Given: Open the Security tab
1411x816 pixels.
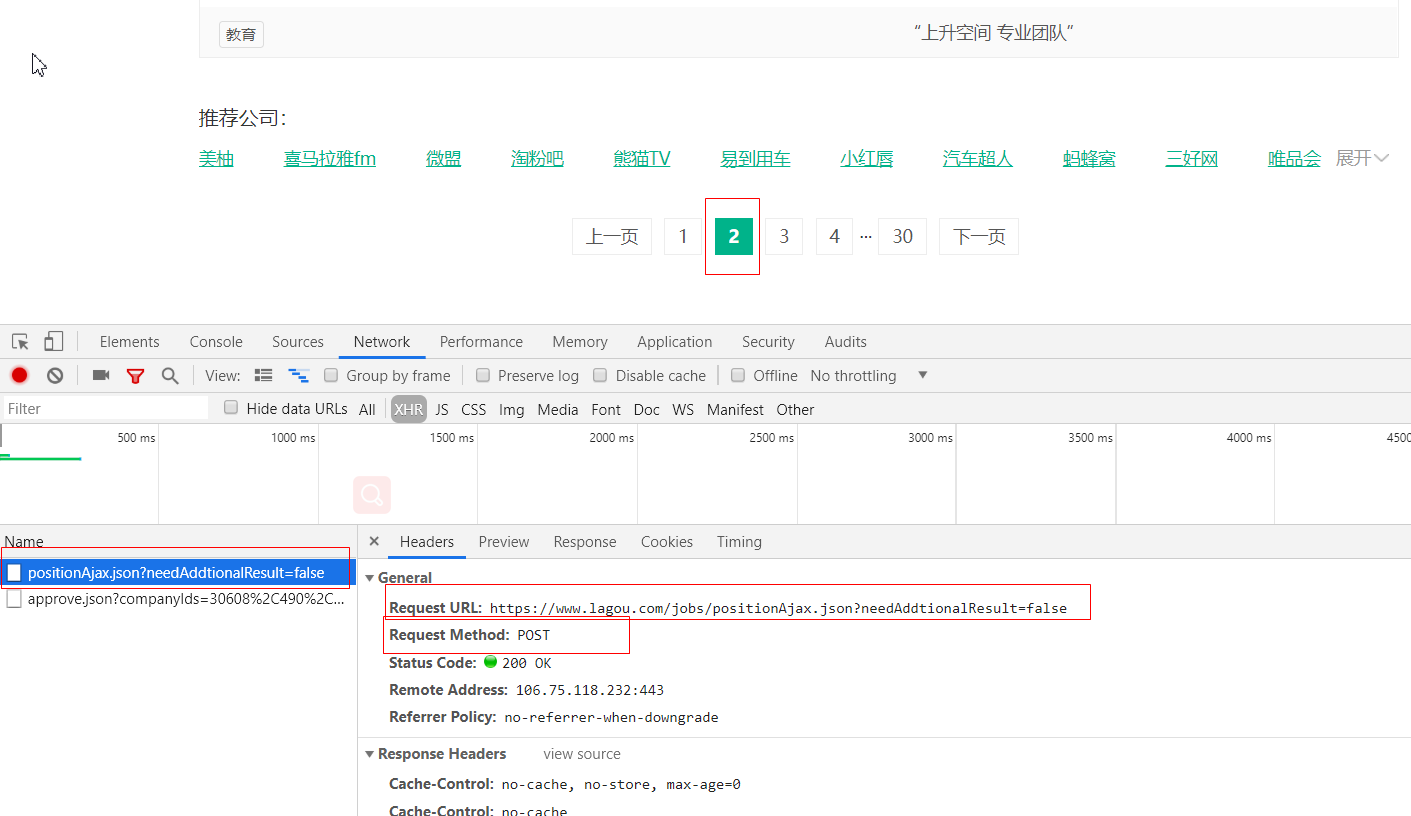Looking at the screenshot, I should pos(768,342).
